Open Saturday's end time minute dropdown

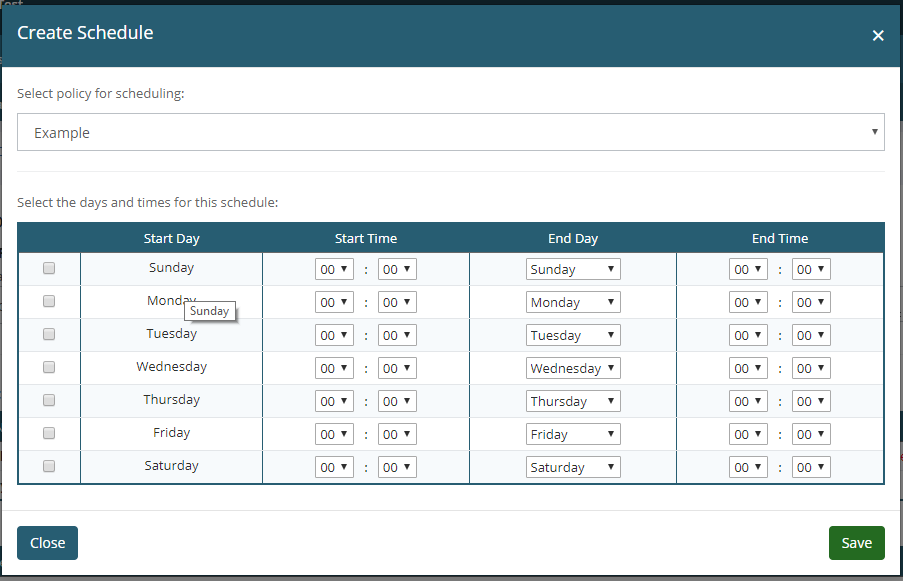coord(811,468)
